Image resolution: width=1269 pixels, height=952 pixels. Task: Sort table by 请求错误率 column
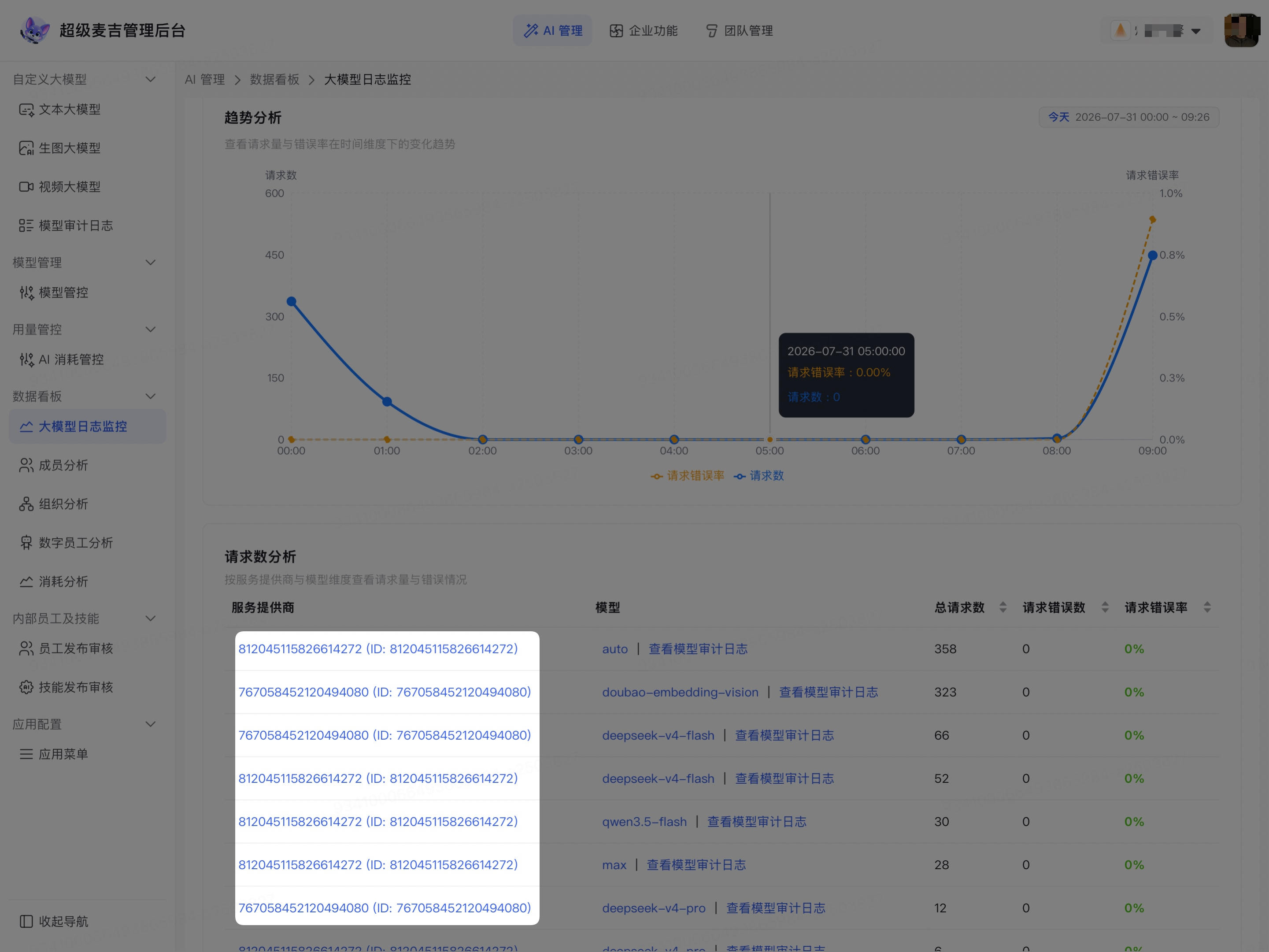point(1207,607)
